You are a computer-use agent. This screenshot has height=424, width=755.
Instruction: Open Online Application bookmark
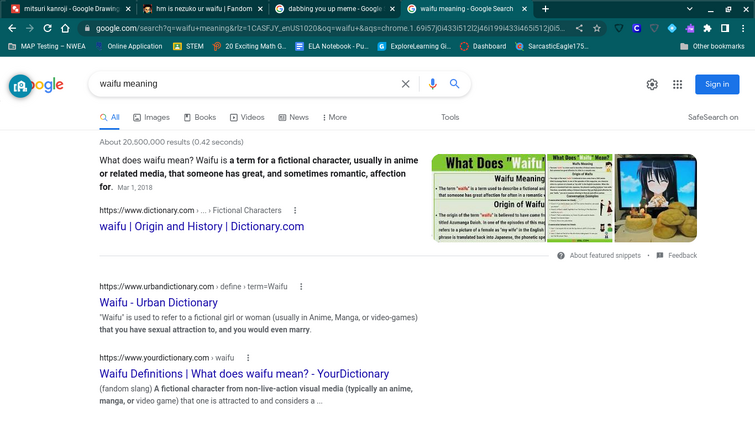[129, 46]
